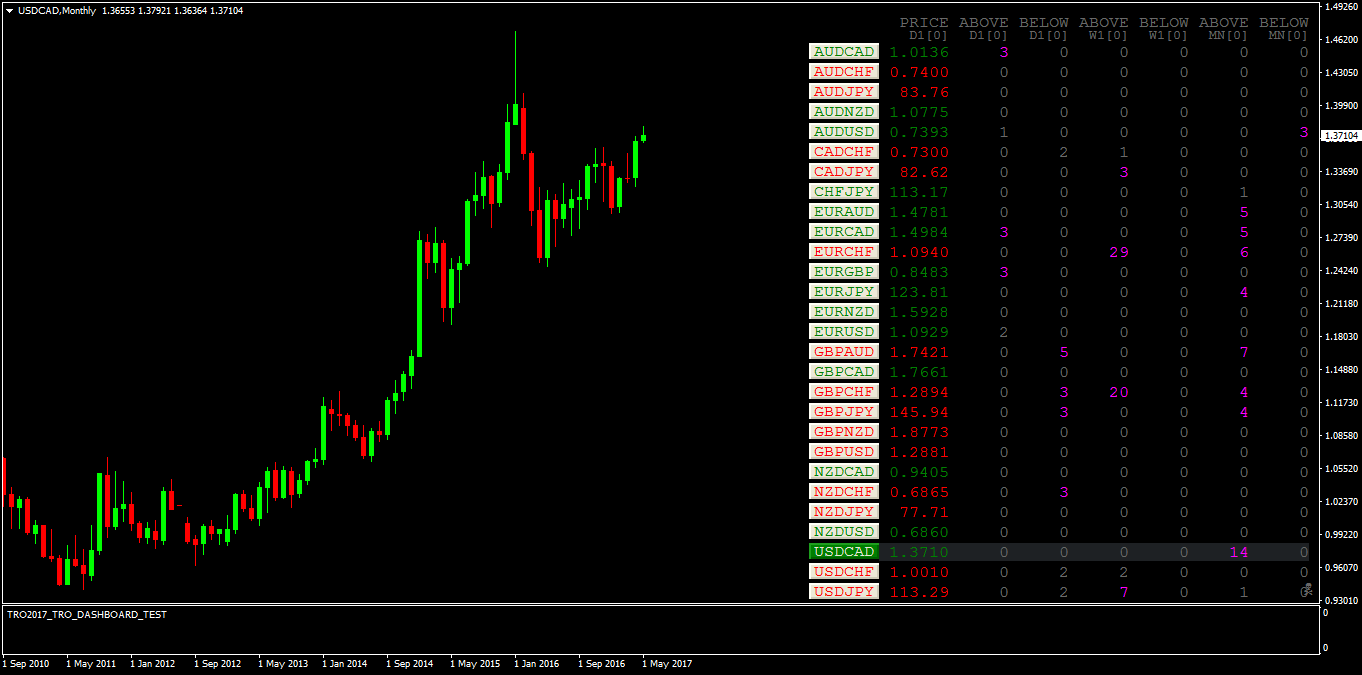Load the GBPJPY symbol

[844, 412]
